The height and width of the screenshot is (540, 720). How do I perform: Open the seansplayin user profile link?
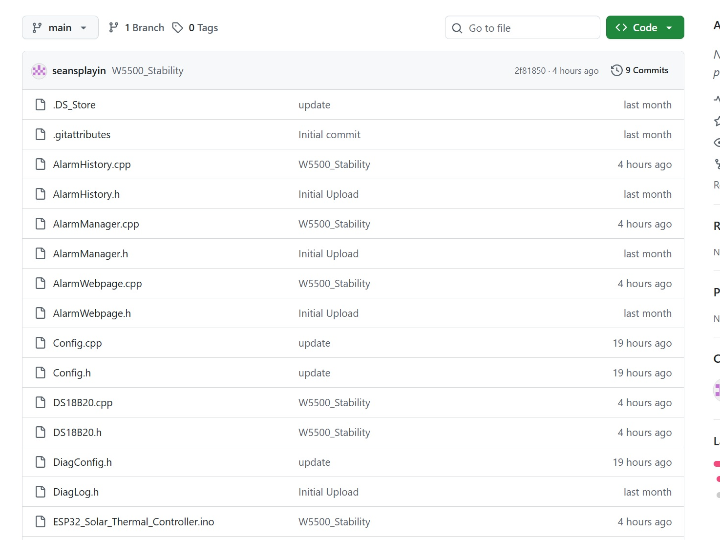(x=79, y=71)
